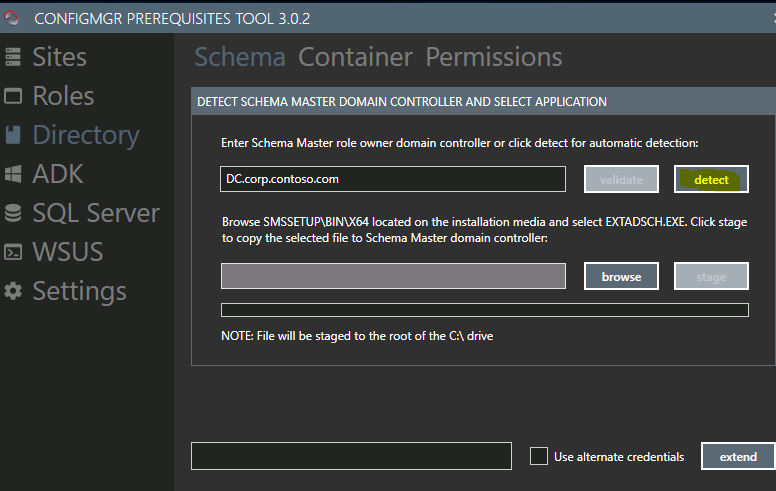Click the staging progress bar
Viewport: 776px width, 491px height.
point(485,310)
